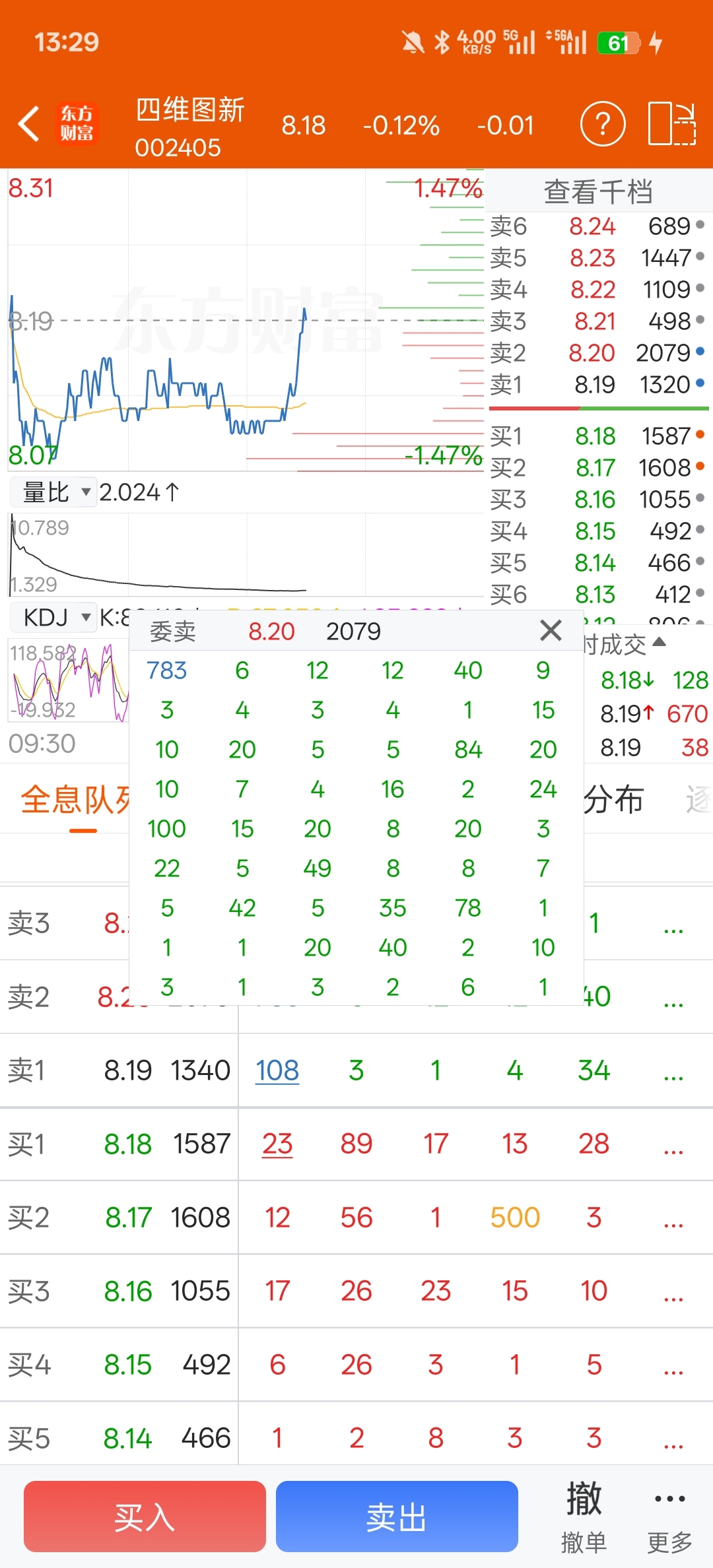Image resolution: width=713 pixels, height=1568 pixels.
Task: Close the 委卖 order queue popup
Action: 551,630
